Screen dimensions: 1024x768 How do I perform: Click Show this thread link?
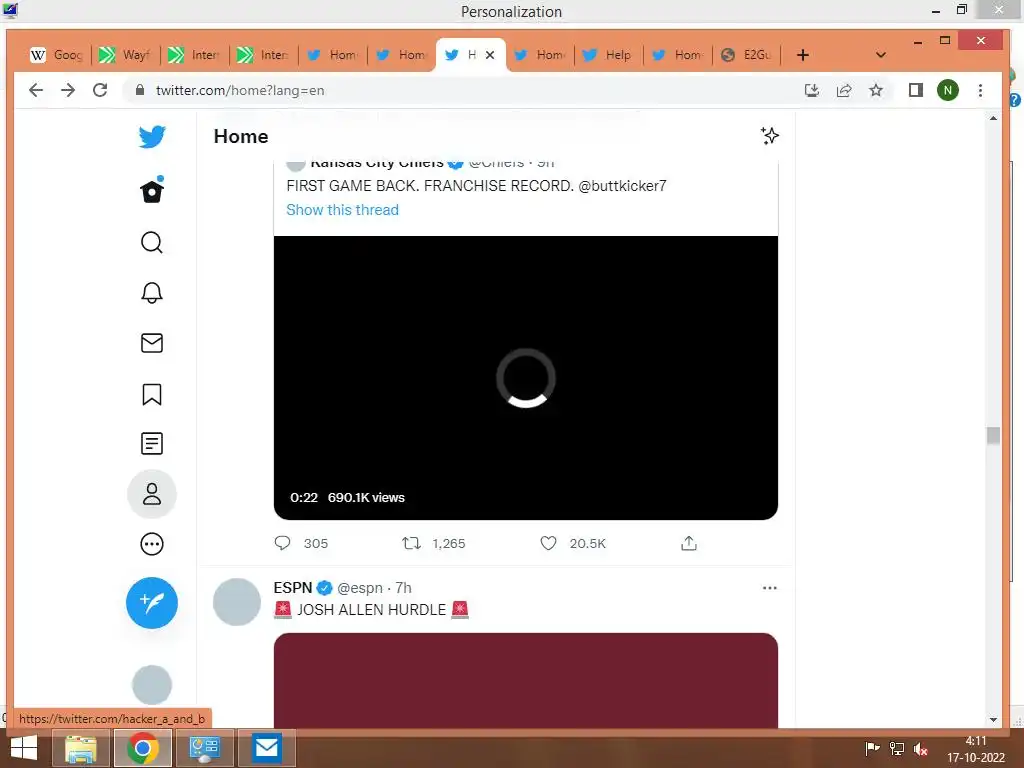[342, 210]
